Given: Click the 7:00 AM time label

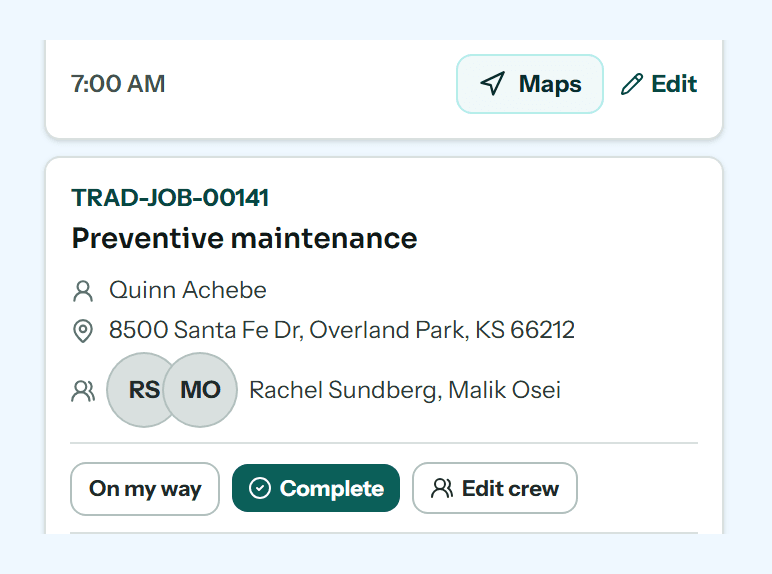Looking at the screenshot, I should click(118, 84).
